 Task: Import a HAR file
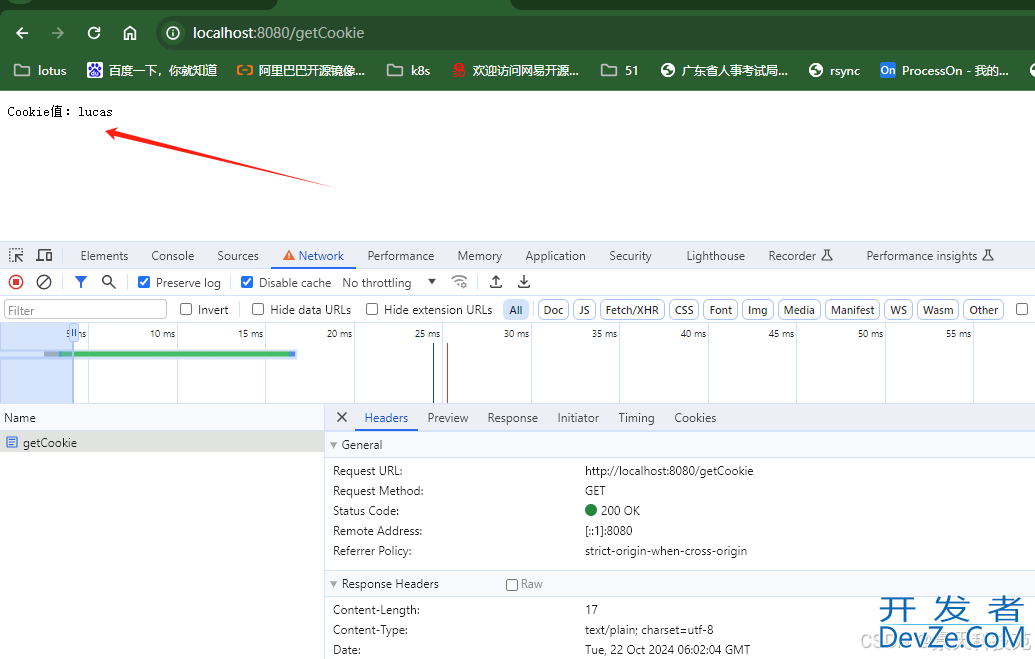tap(496, 283)
